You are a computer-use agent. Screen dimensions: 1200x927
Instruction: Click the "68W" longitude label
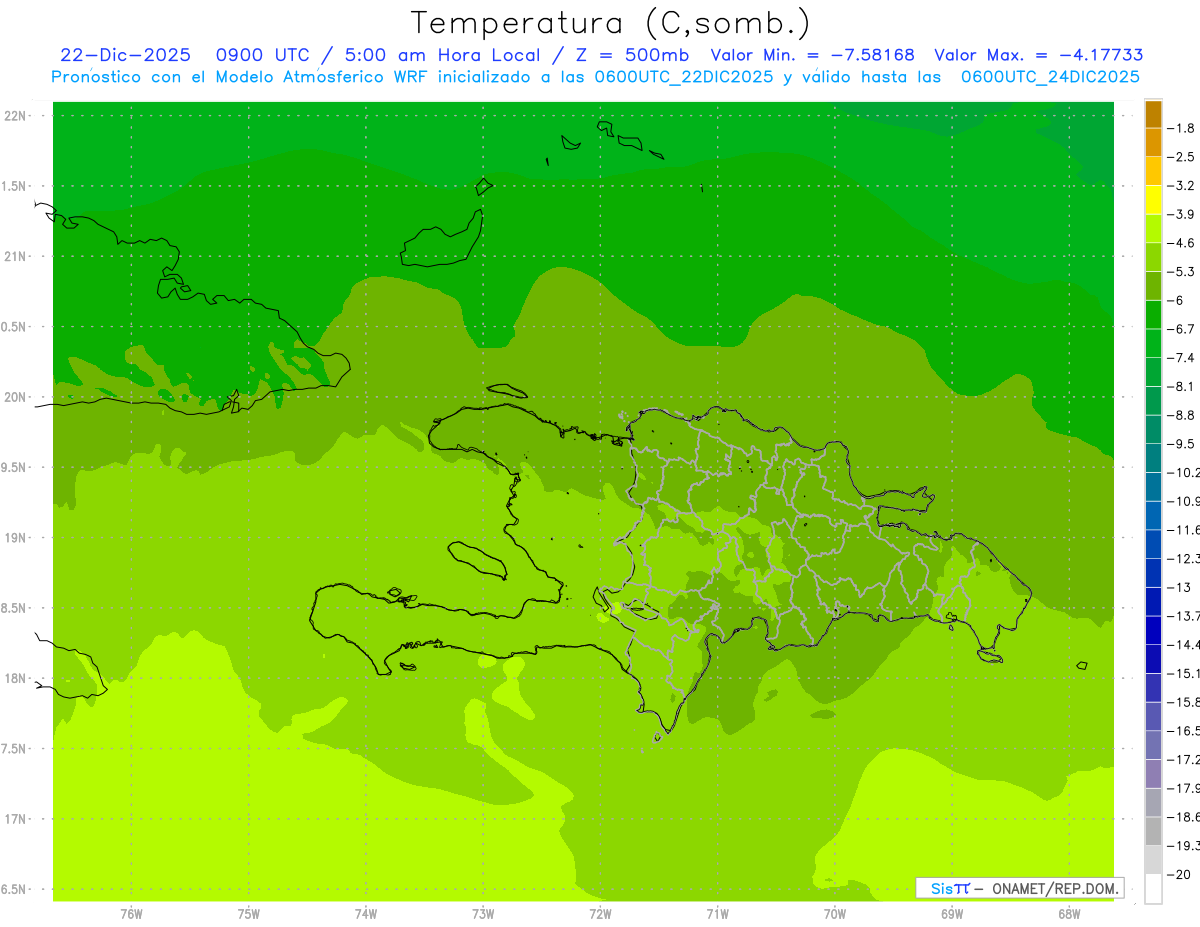(1069, 914)
